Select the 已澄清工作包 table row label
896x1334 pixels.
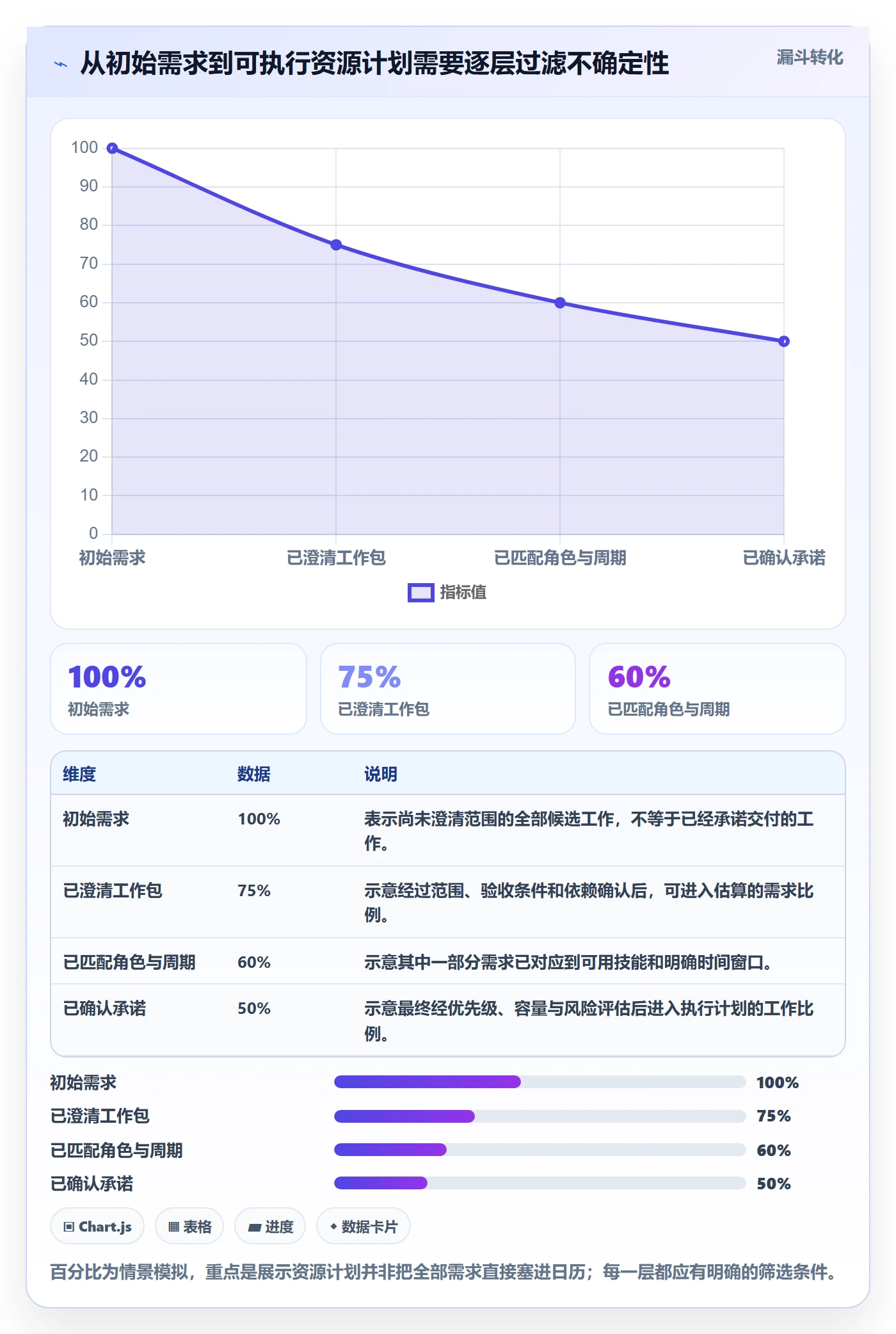pyautogui.click(x=113, y=890)
